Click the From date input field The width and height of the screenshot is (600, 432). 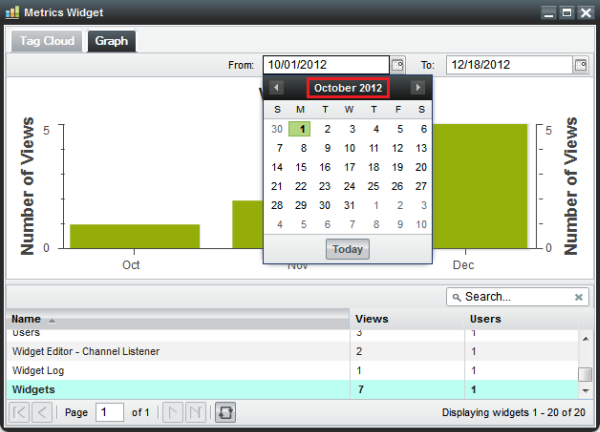(x=326, y=65)
